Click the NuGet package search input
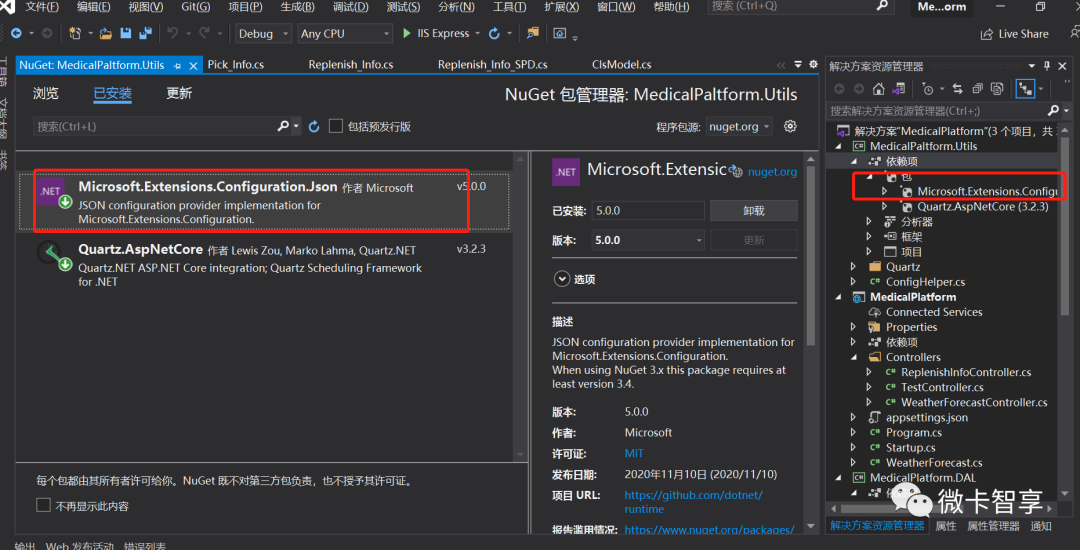This screenshot has height=550, width=1080. click(x=154, y=127)
